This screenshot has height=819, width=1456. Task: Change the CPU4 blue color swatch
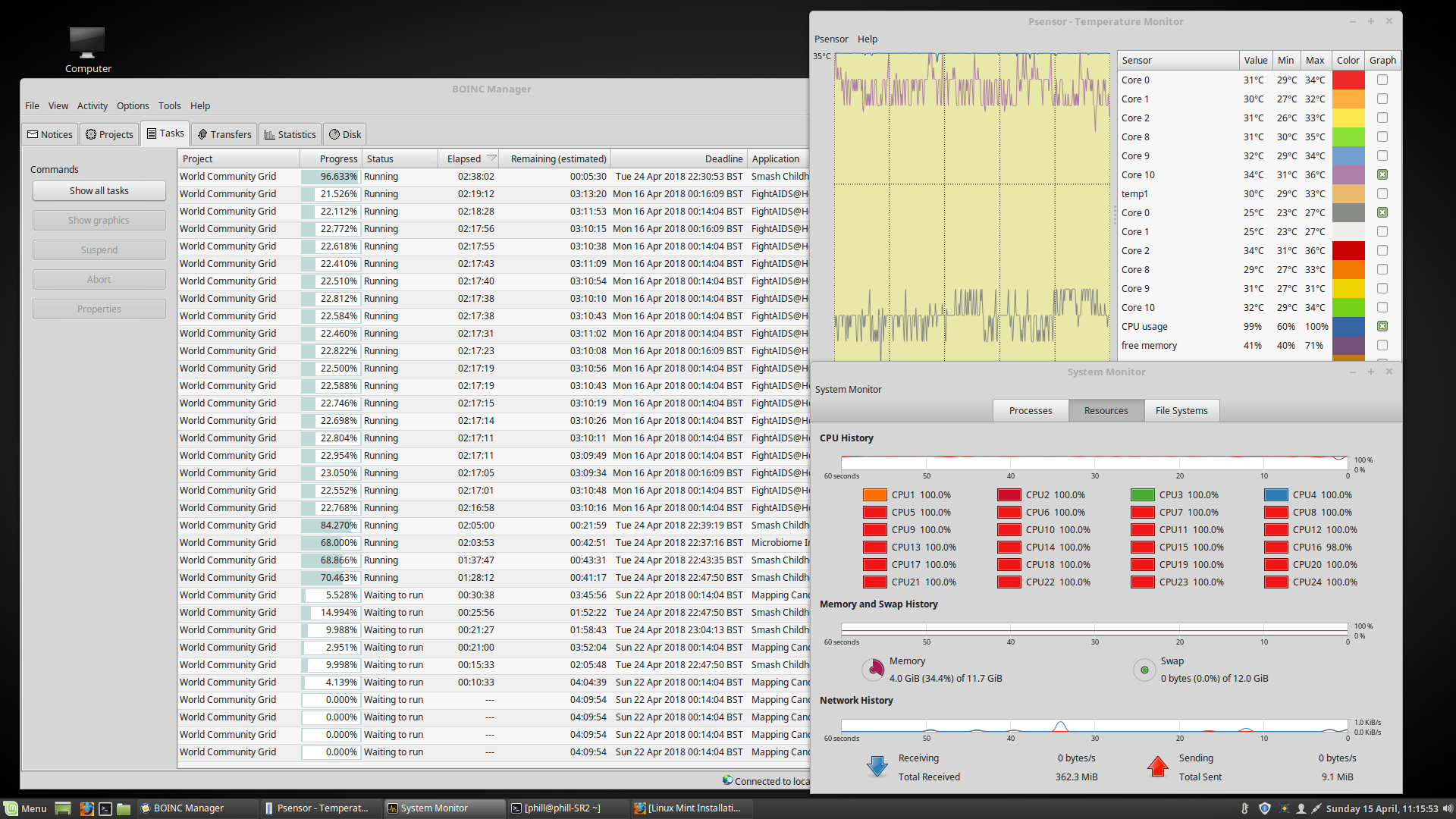(x=1276, y=494)
